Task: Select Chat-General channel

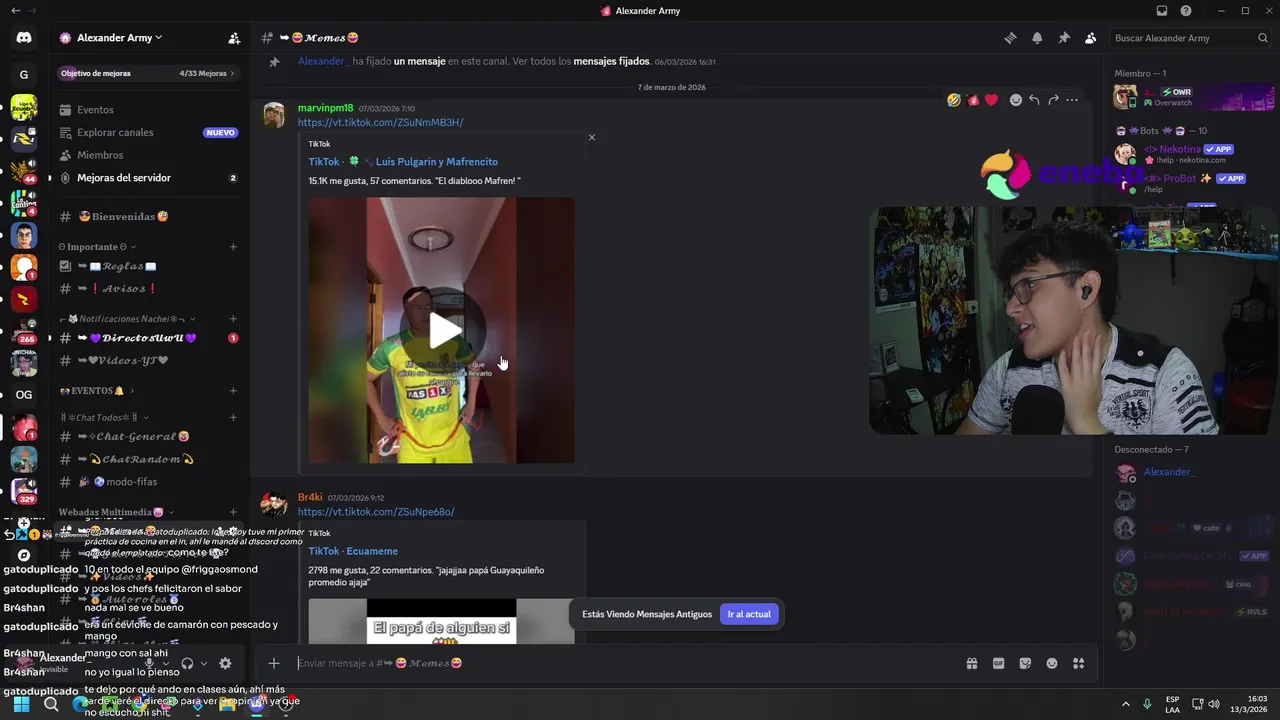Action: 149,436
